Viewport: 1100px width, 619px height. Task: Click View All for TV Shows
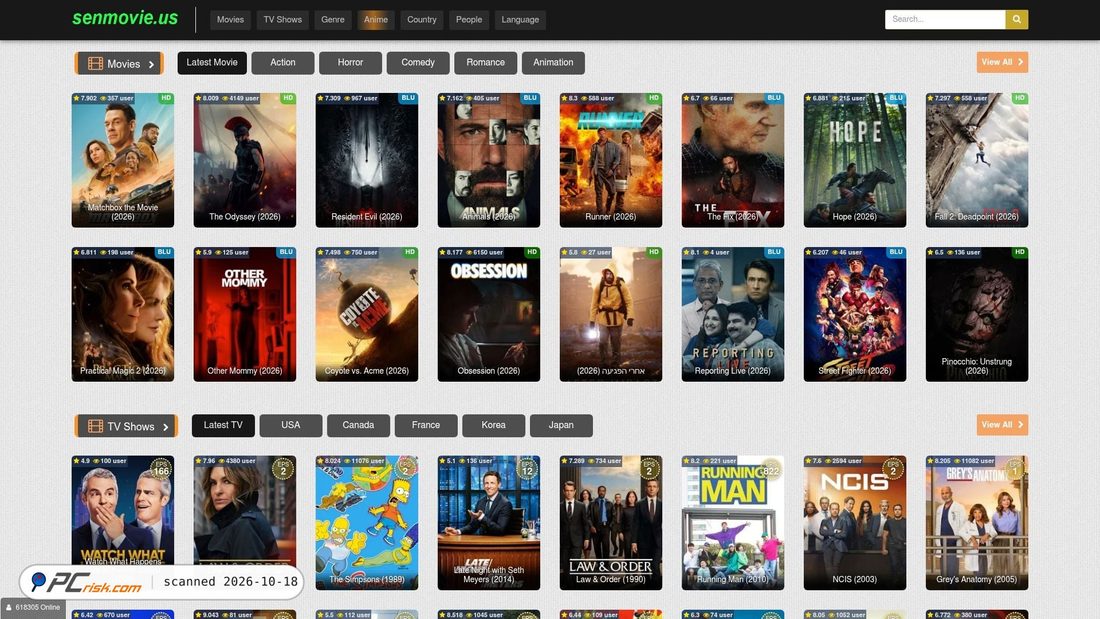point(1002,425)
